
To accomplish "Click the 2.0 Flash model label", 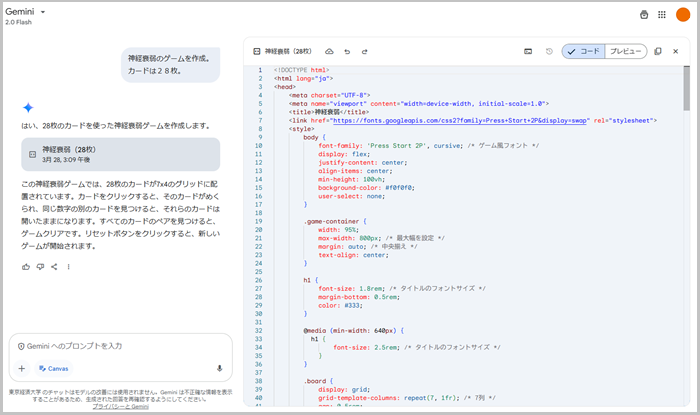I will click(18, 22).
